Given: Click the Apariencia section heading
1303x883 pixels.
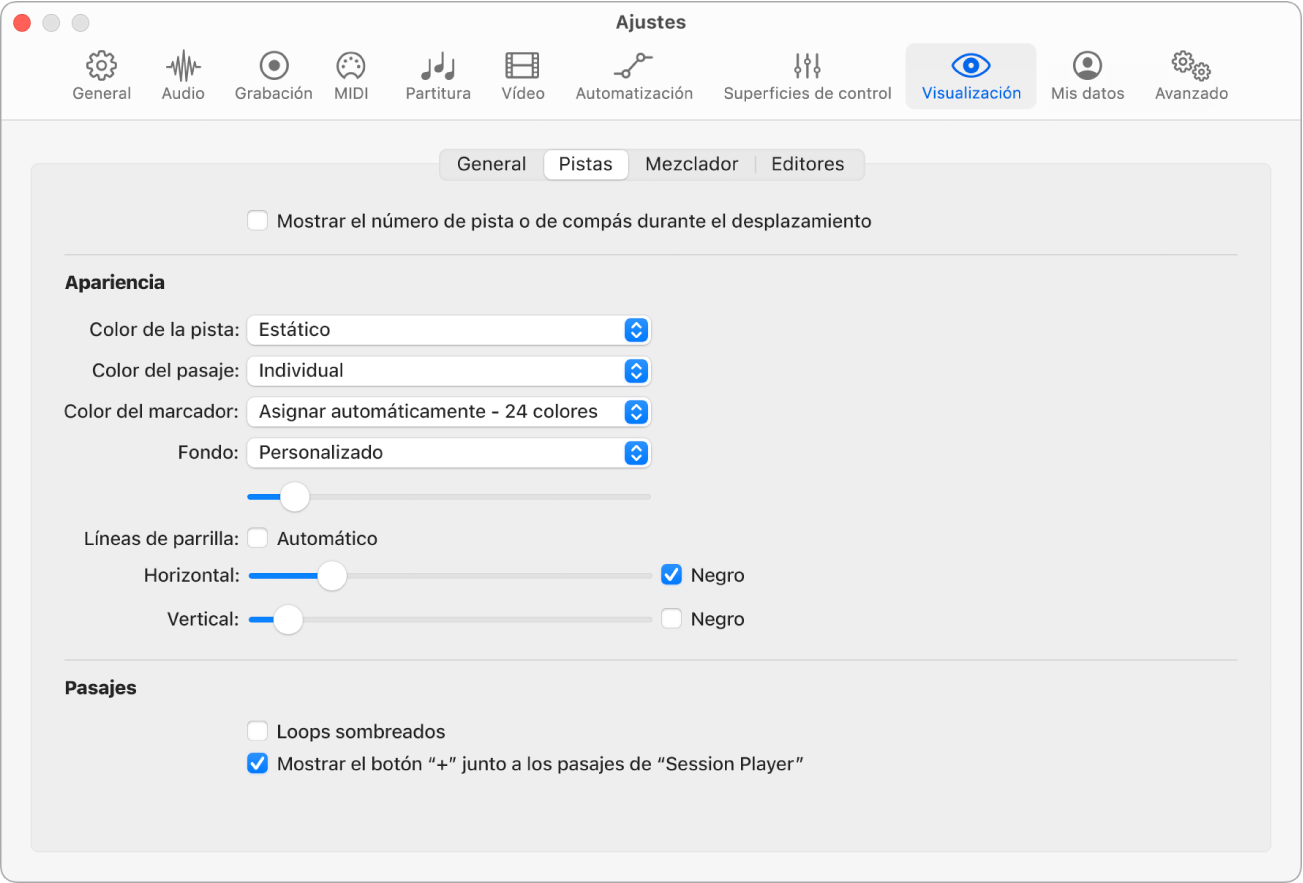Looking at the screenshot, I should tap(115, 283).
